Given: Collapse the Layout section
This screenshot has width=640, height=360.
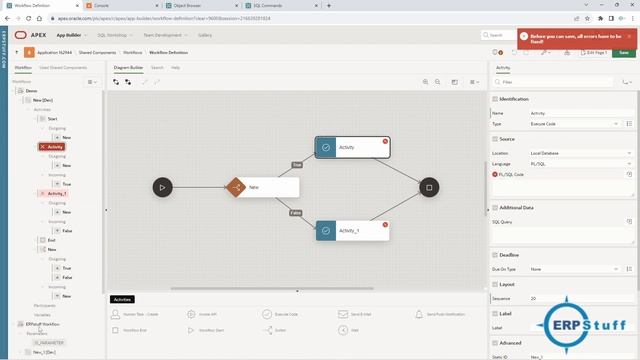Looking at the screenshot, I should pyautogui.click(x=495, y=284).
